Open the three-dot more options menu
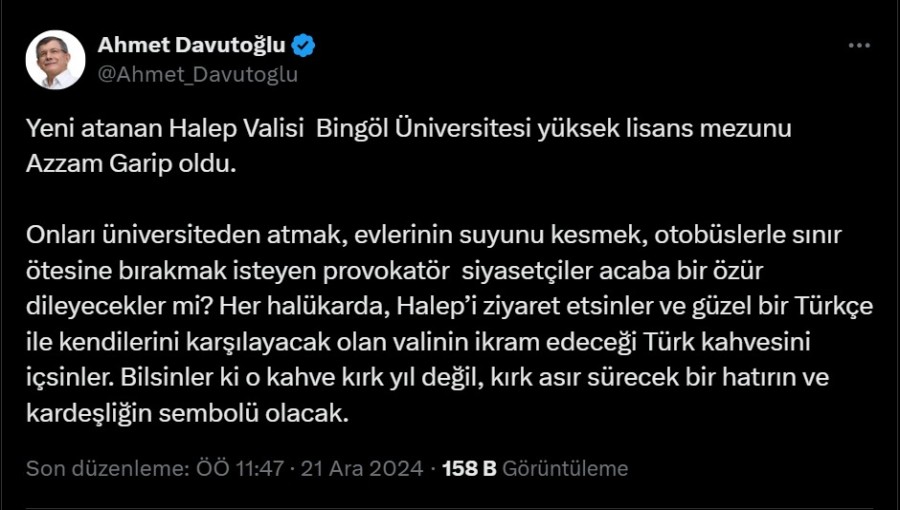 tap(859, 46)
